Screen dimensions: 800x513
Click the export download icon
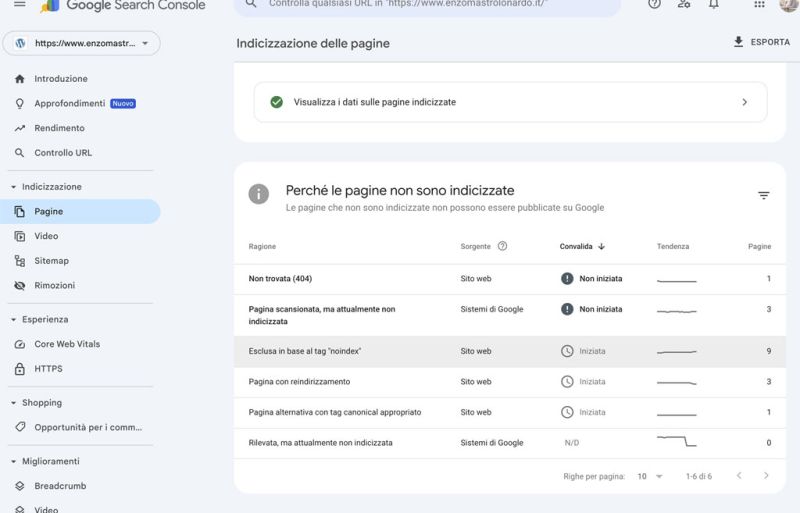pyautogui.click(x=738, y=42)
